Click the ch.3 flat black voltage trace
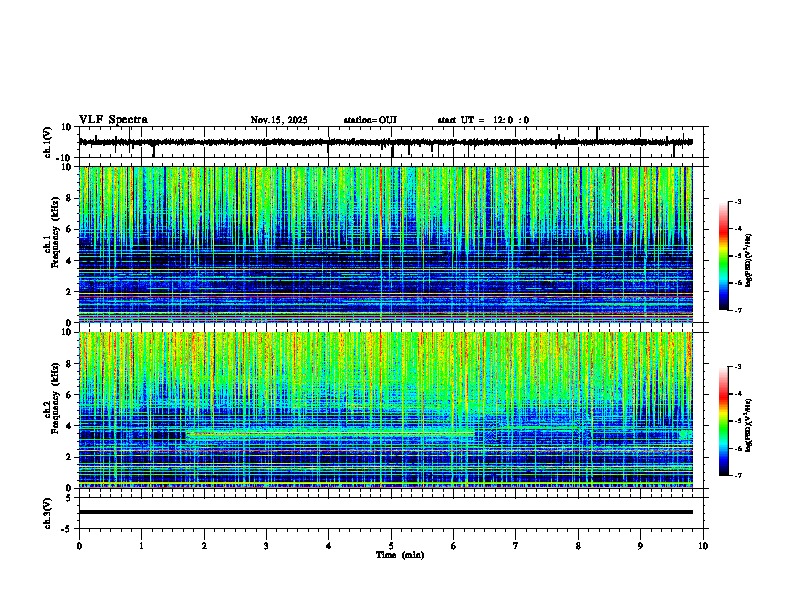This screenshot has height=612, width=792. point(385,512)
